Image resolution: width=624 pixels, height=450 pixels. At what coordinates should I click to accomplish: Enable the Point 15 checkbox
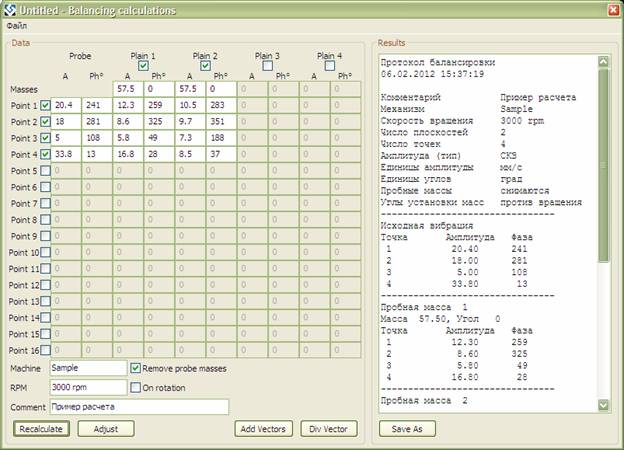pyautogui.click(x=45, y=334)
